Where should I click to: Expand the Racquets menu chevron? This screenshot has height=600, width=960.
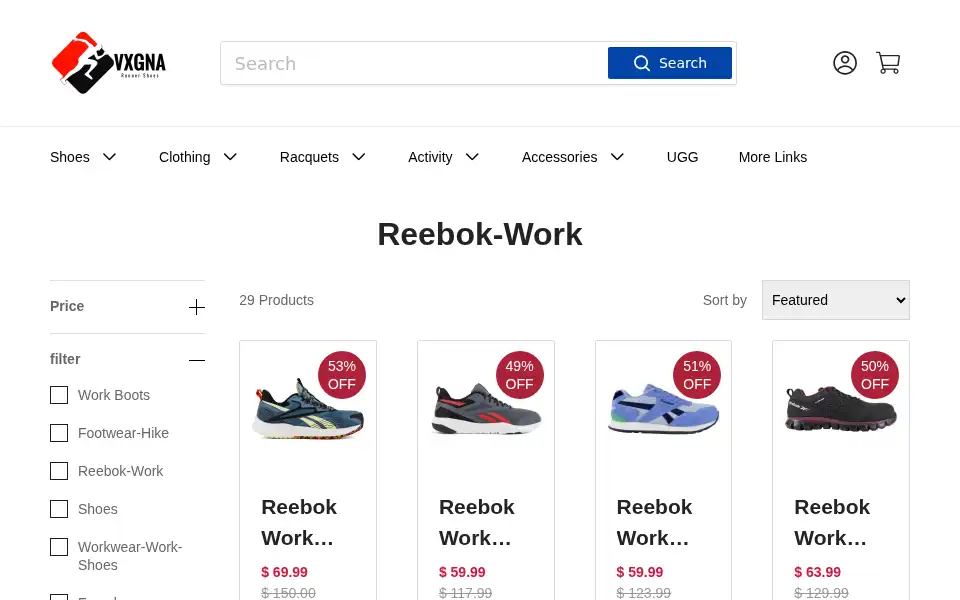(359, 157)
